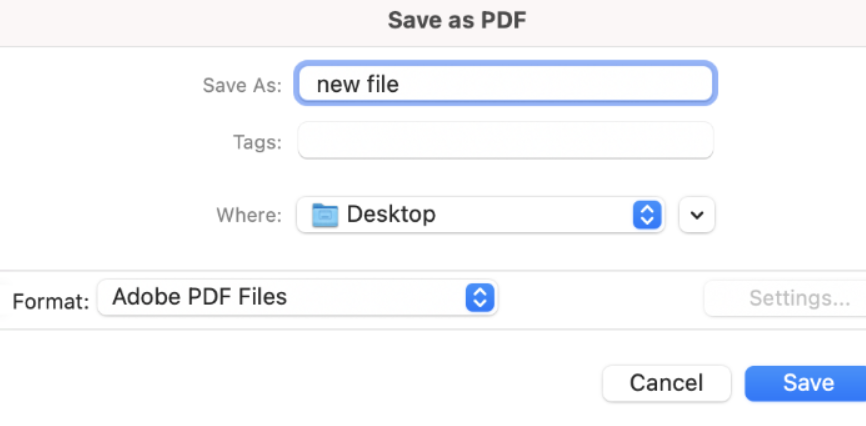Screen dimensions: 866x426
Task: Click the "Save as PDF" dialog title
Action: (x=457, y=20)
